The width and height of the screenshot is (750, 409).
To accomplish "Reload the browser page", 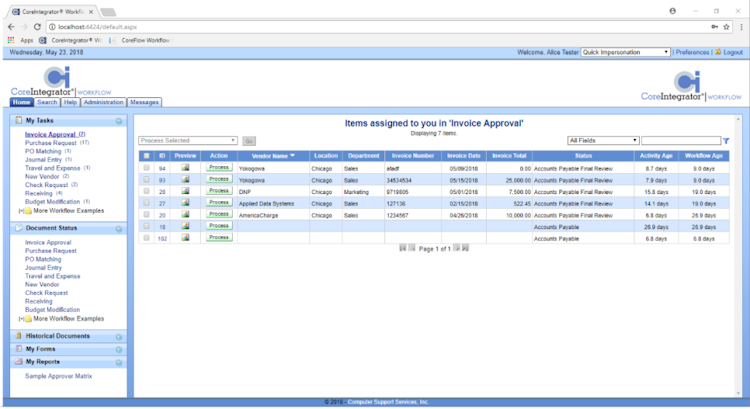I will [37, 27].
